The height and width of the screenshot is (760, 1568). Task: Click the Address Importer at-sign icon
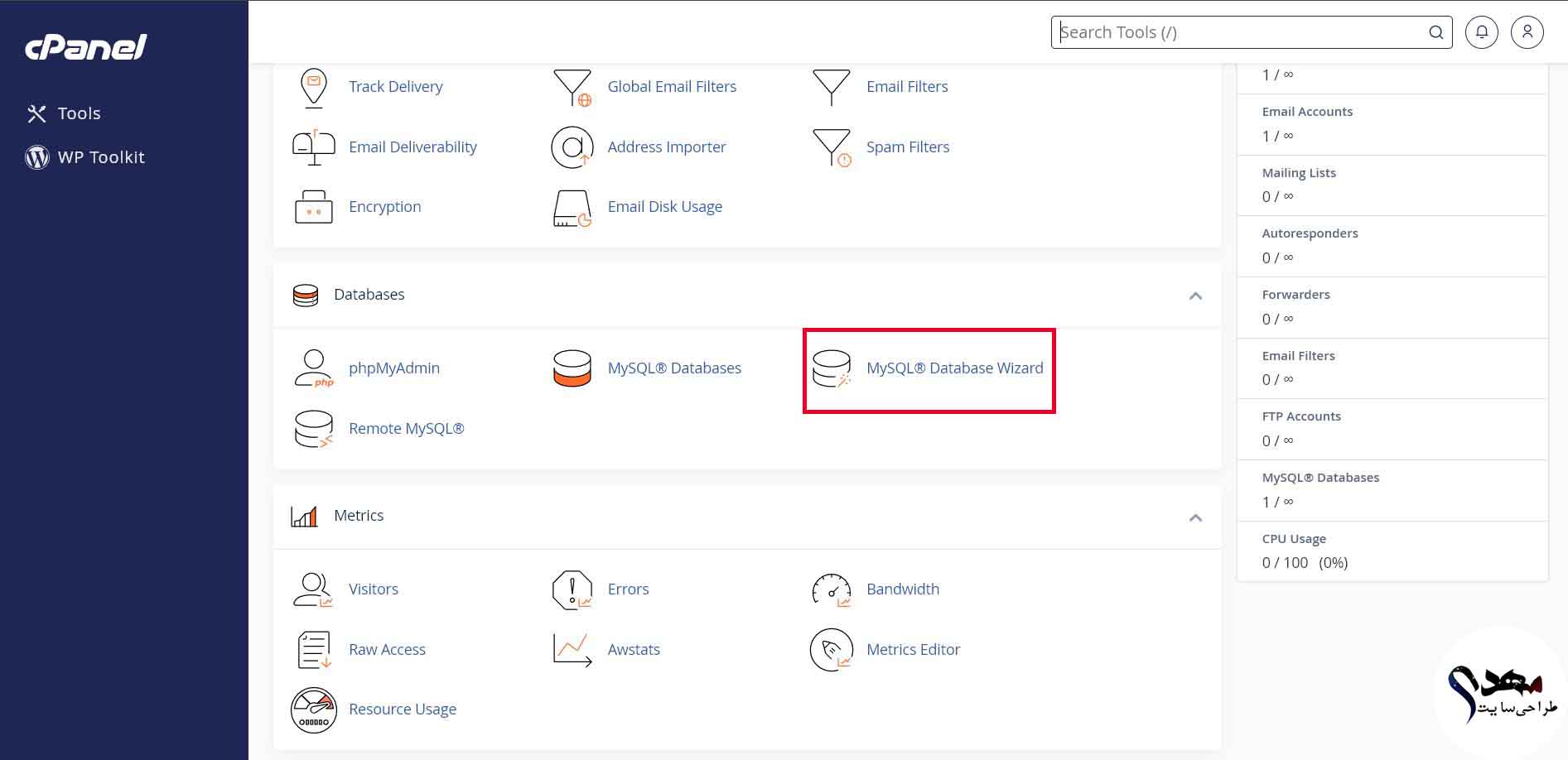[x=572, y=147]
